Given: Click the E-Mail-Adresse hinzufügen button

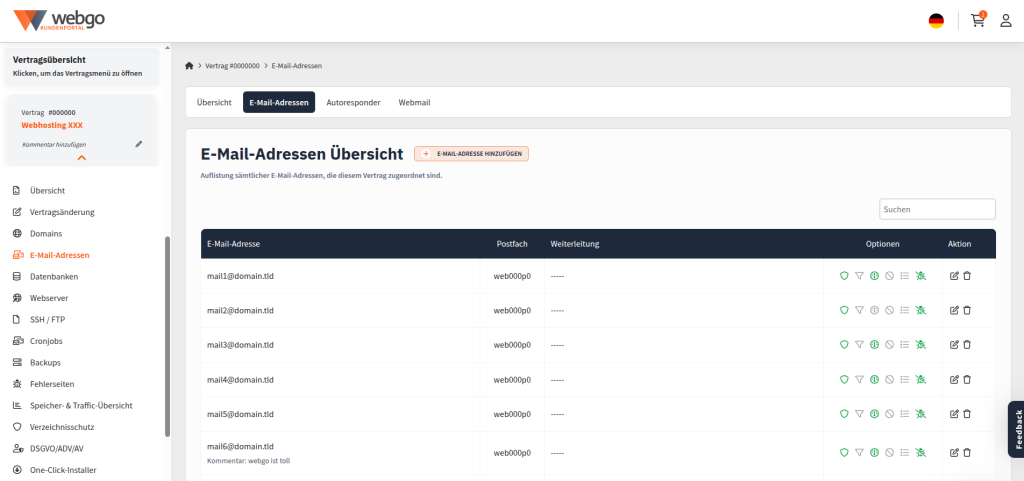Looking at the screenshot, I should 472,153.
